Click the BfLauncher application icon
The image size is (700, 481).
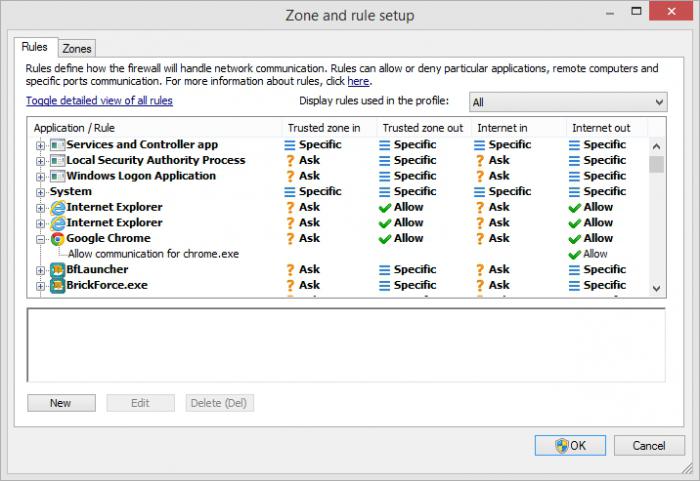pos(57,270)
